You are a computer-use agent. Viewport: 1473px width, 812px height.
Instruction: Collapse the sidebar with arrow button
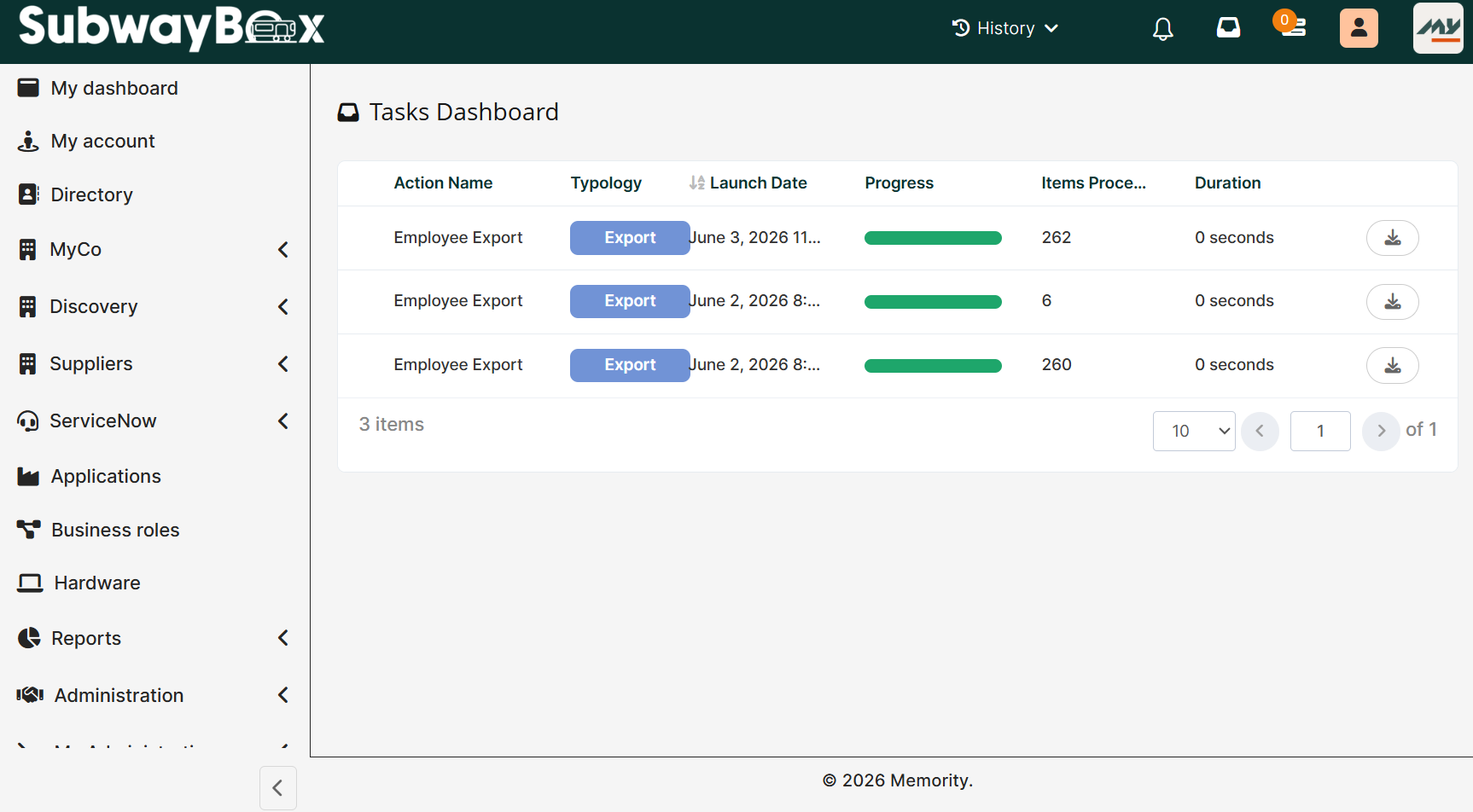277,788
